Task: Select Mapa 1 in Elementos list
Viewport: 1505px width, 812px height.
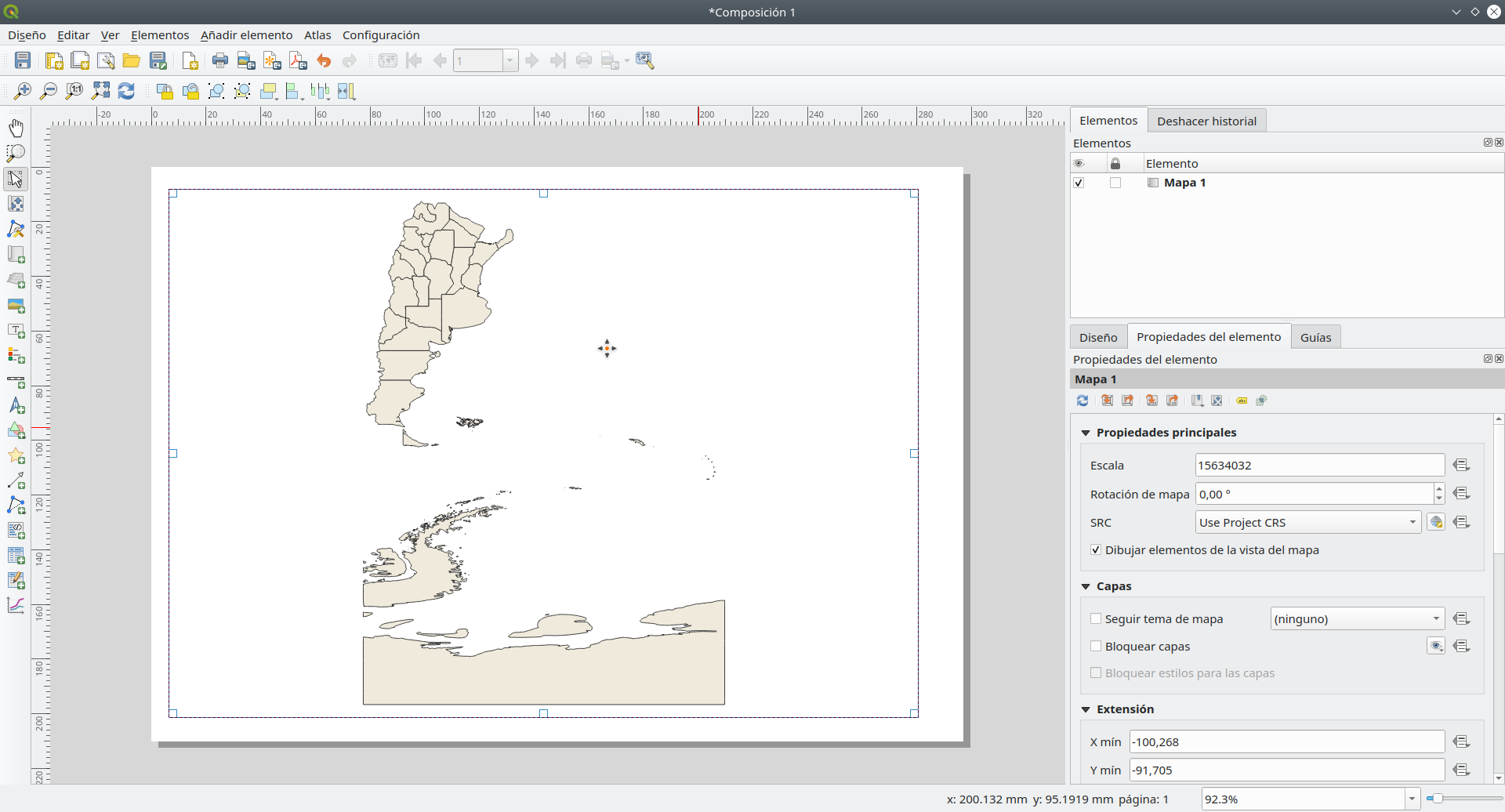Action: click(x=1184, y=183)
